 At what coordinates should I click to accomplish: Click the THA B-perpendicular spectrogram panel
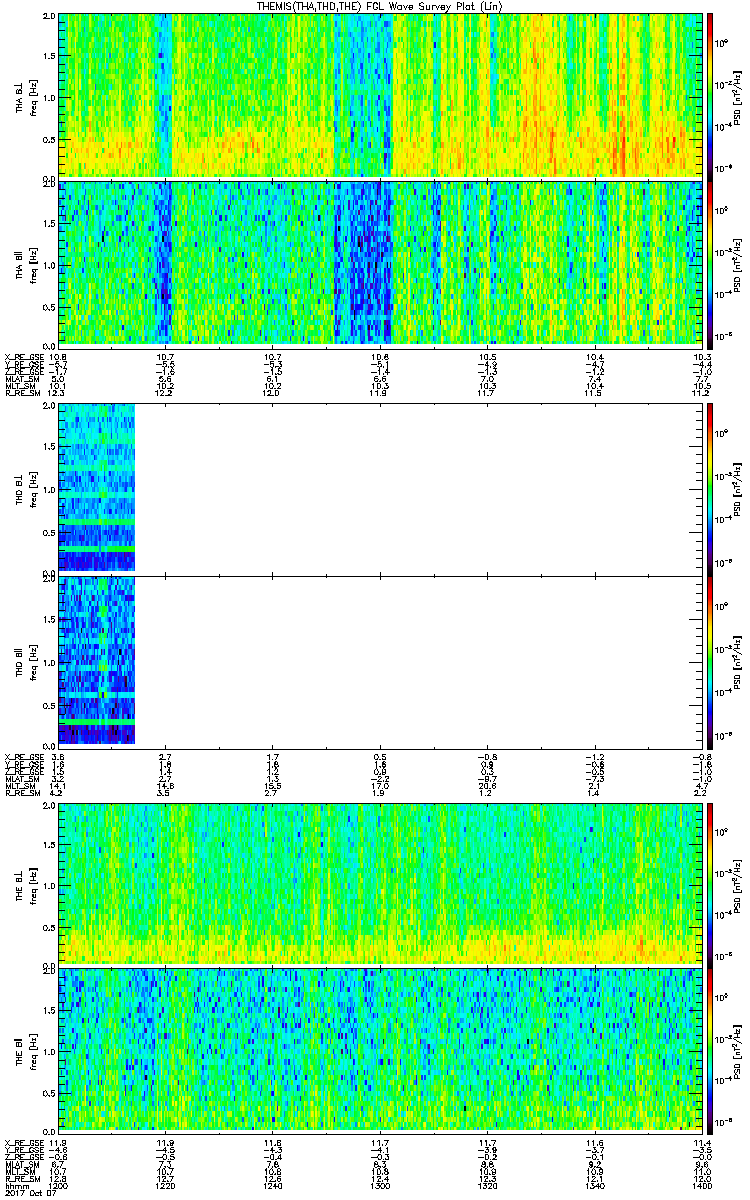coord(380,95)
